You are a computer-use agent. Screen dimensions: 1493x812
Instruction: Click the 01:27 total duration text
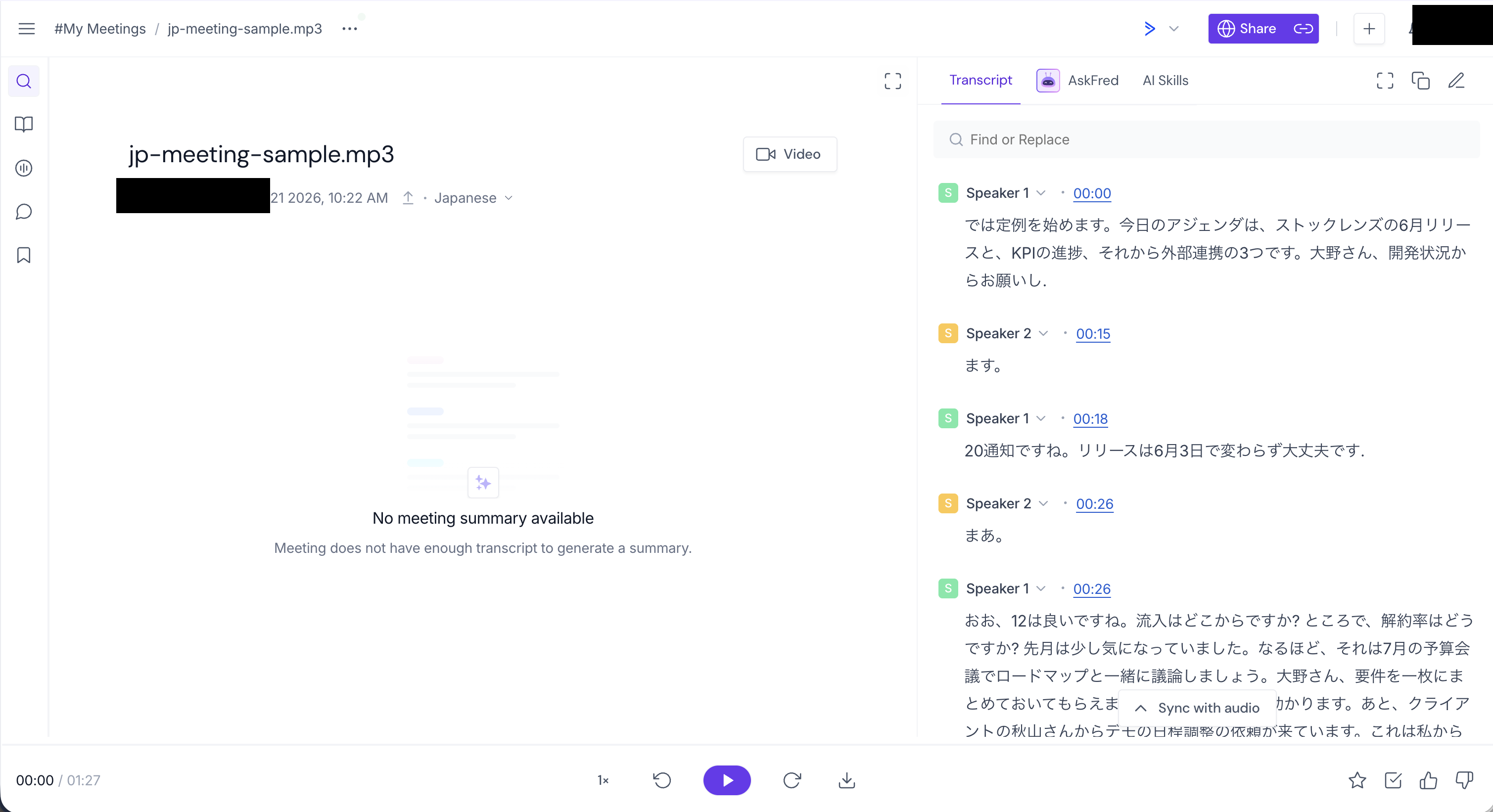click(x=84, y=780)
